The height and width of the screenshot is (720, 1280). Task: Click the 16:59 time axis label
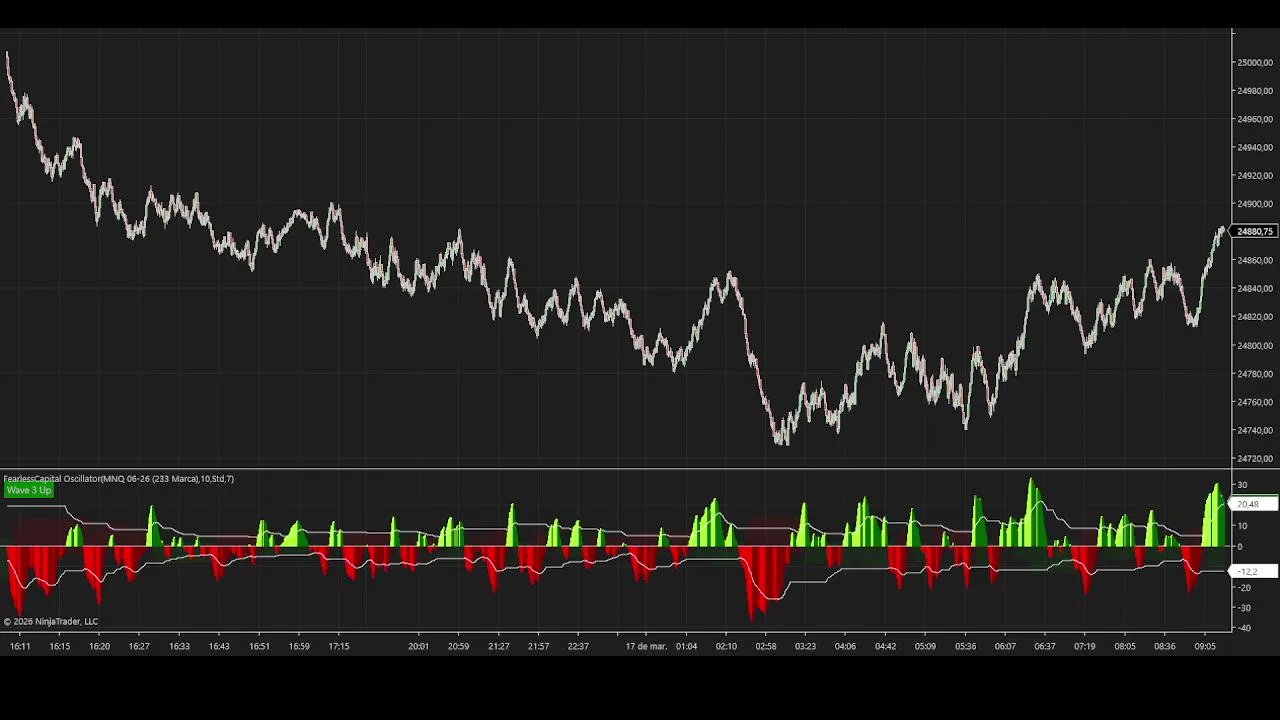pyautogui.click(x=299, y=647)
